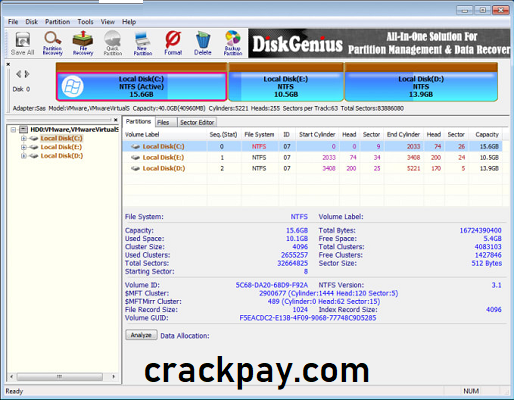Viewport: 514px width, 400px height.
Task: Create a New Partition from toolbar
Action: pyautogui.click(x=143, y=43)
